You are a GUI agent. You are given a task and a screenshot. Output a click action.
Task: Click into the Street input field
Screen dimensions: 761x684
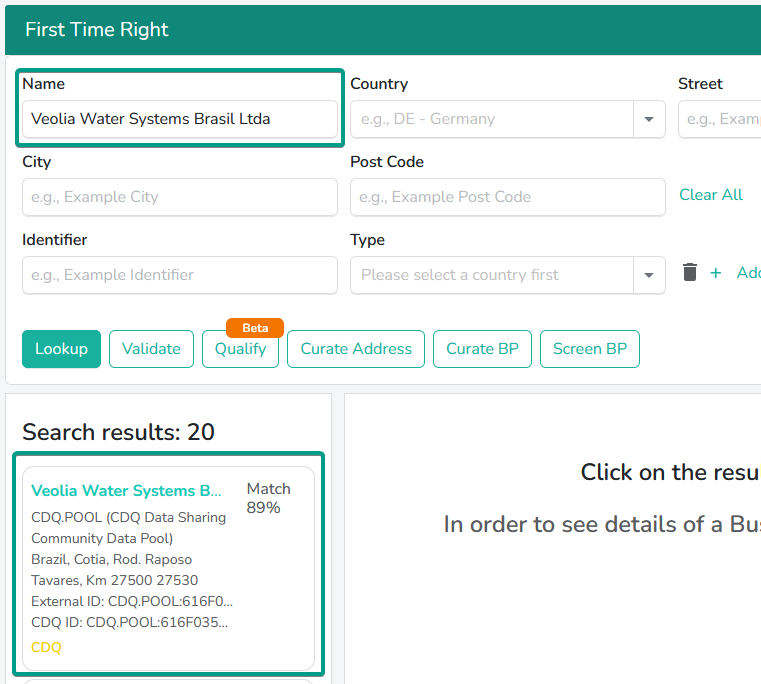(720, 119)
